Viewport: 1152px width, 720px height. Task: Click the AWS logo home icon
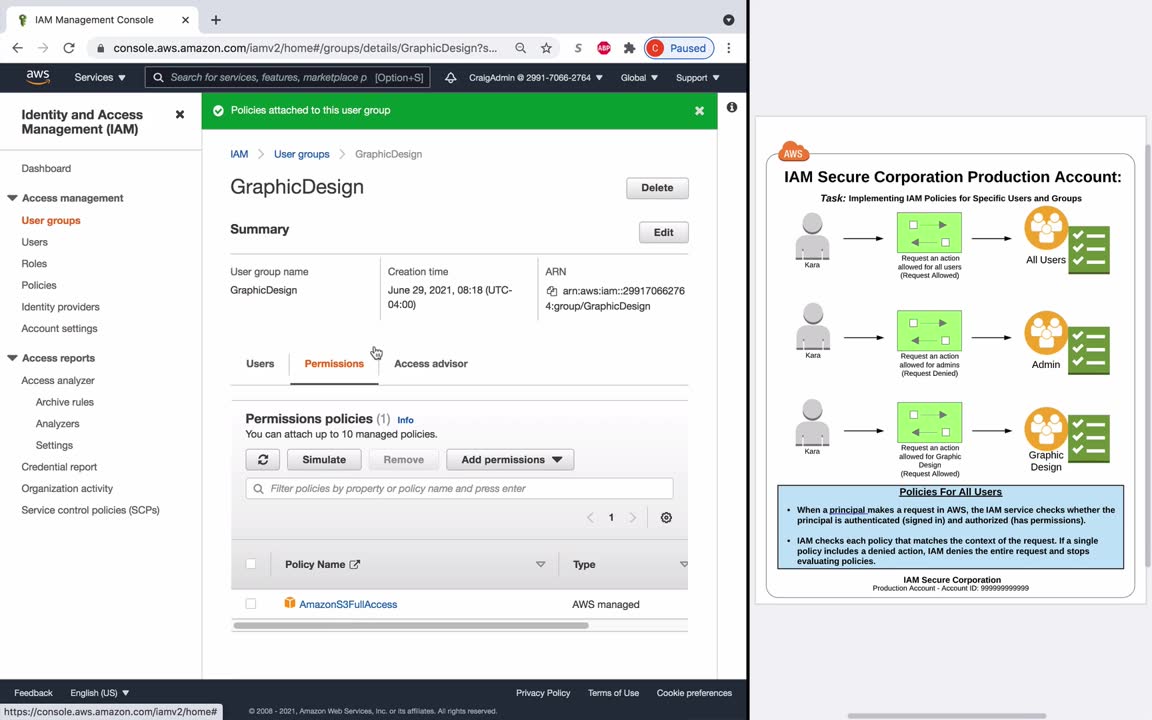point(37,77)
